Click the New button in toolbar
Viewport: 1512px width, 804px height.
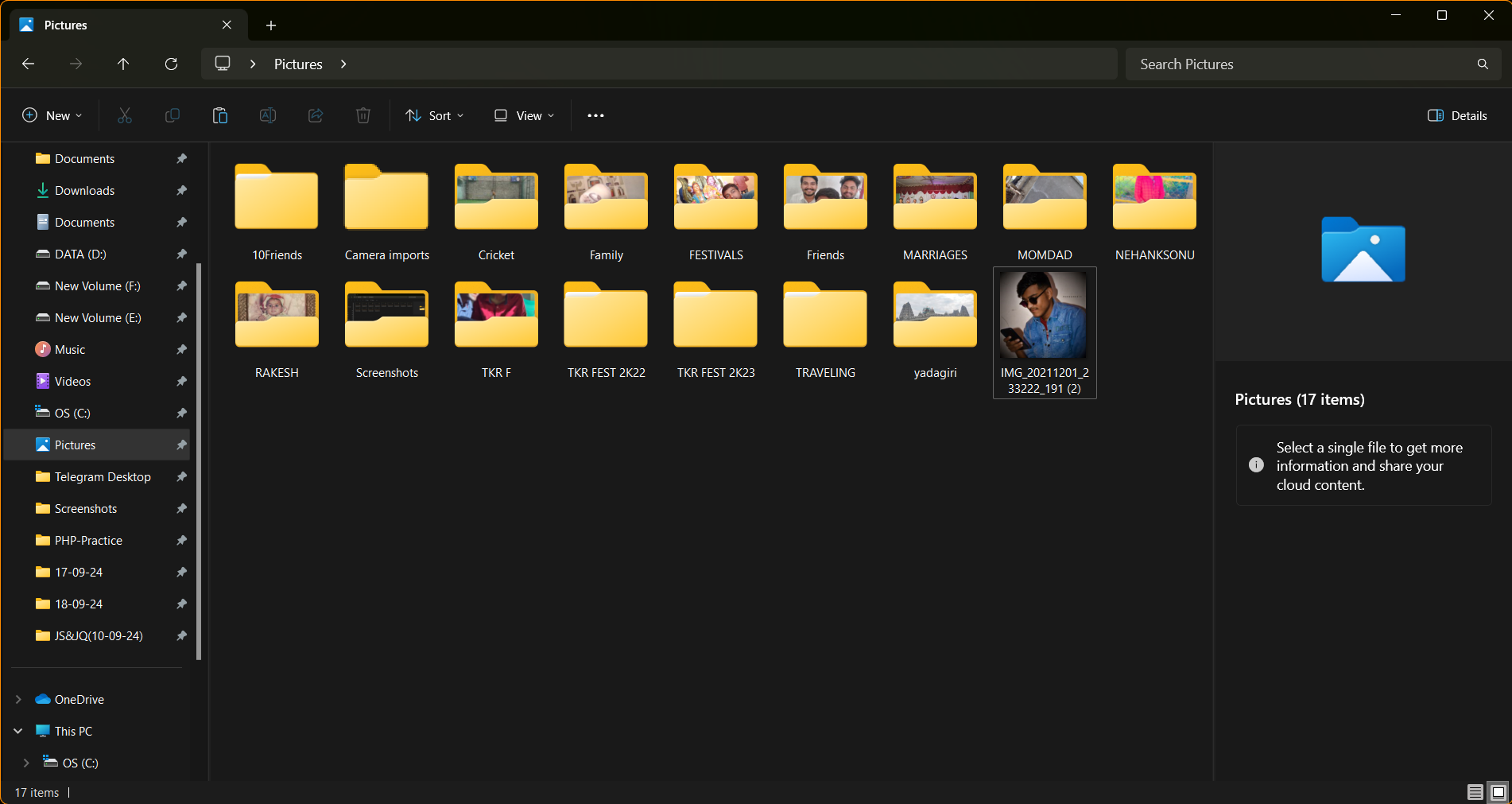point(52,115)
